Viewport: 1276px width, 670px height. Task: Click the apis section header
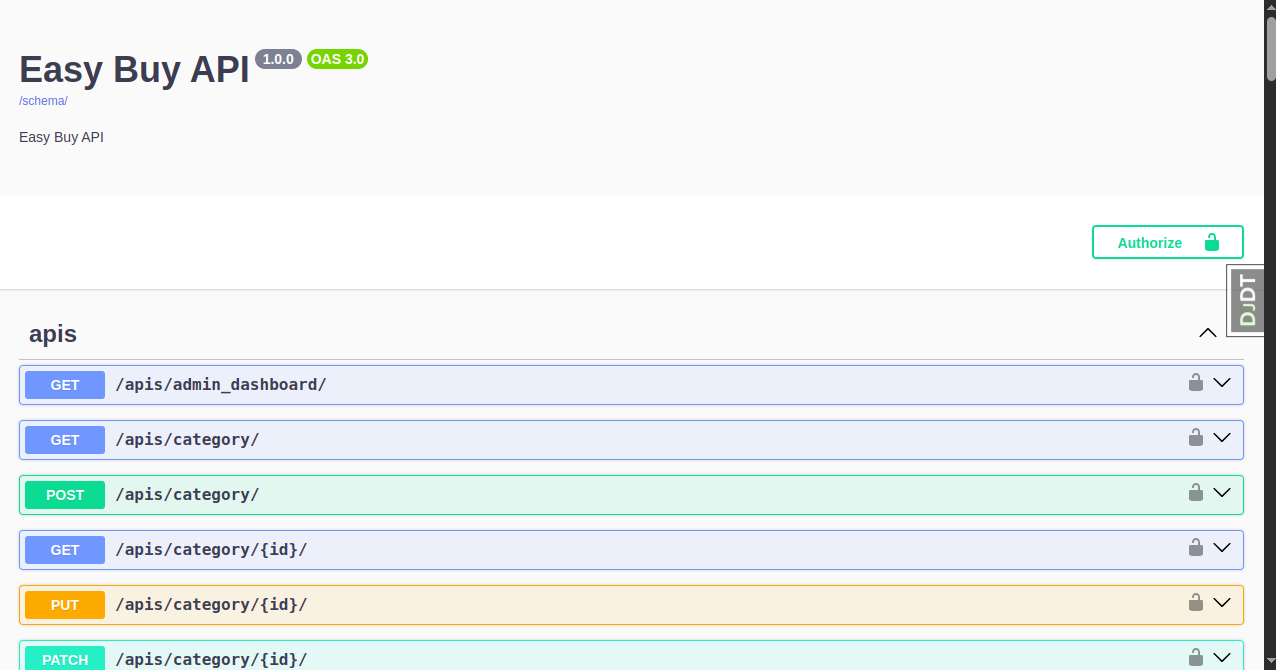click(52, 333)
